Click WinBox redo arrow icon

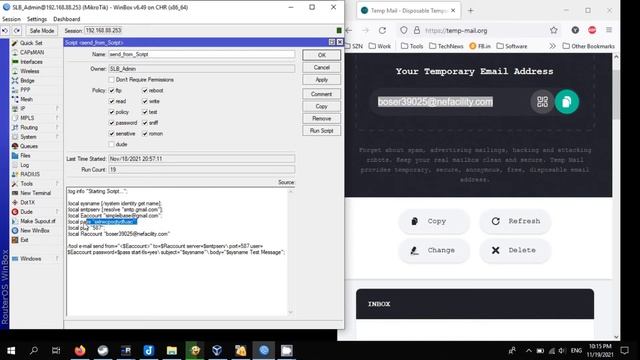point(17,31)
